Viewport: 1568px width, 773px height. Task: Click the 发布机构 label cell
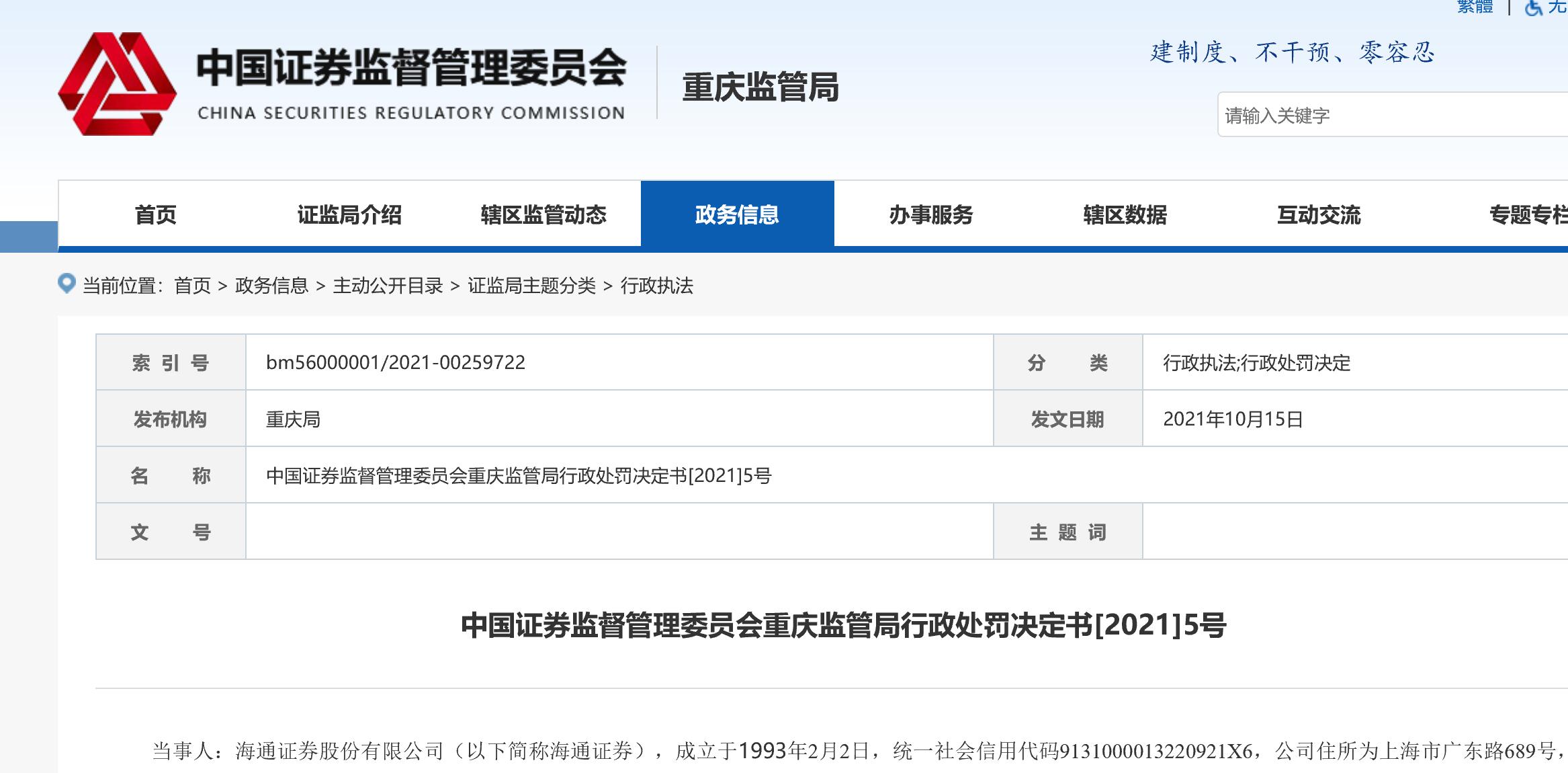(x=171, y=419)
